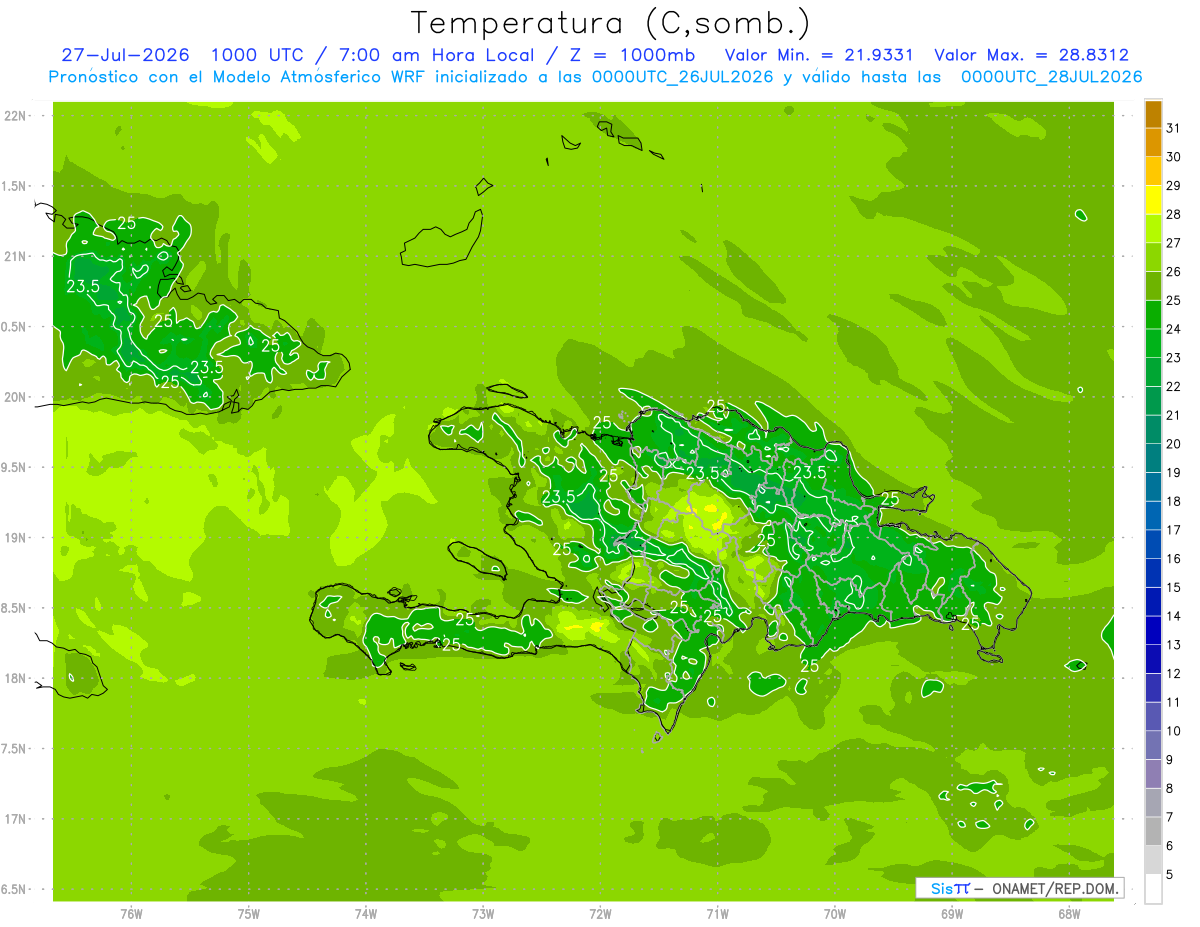Pick the dark blue swatch between 13 and 14
Screen dimensions: 1200x927
click(x=1153, y=630)
